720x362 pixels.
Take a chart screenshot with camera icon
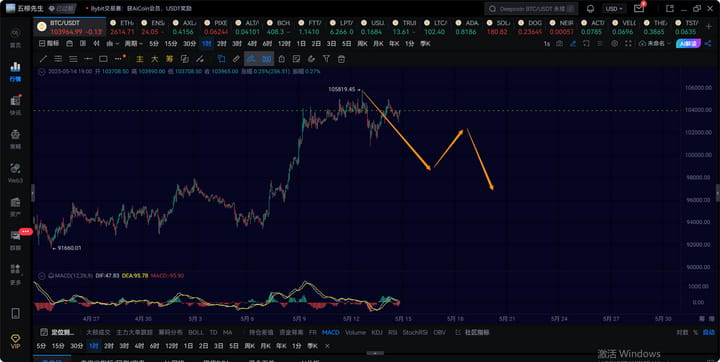(x=559, y=44)
